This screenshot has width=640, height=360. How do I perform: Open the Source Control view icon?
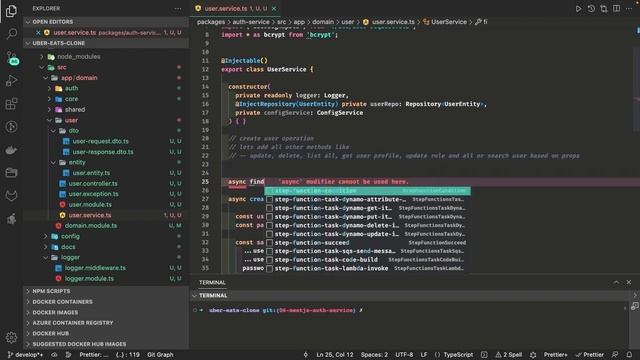(12, 58)
